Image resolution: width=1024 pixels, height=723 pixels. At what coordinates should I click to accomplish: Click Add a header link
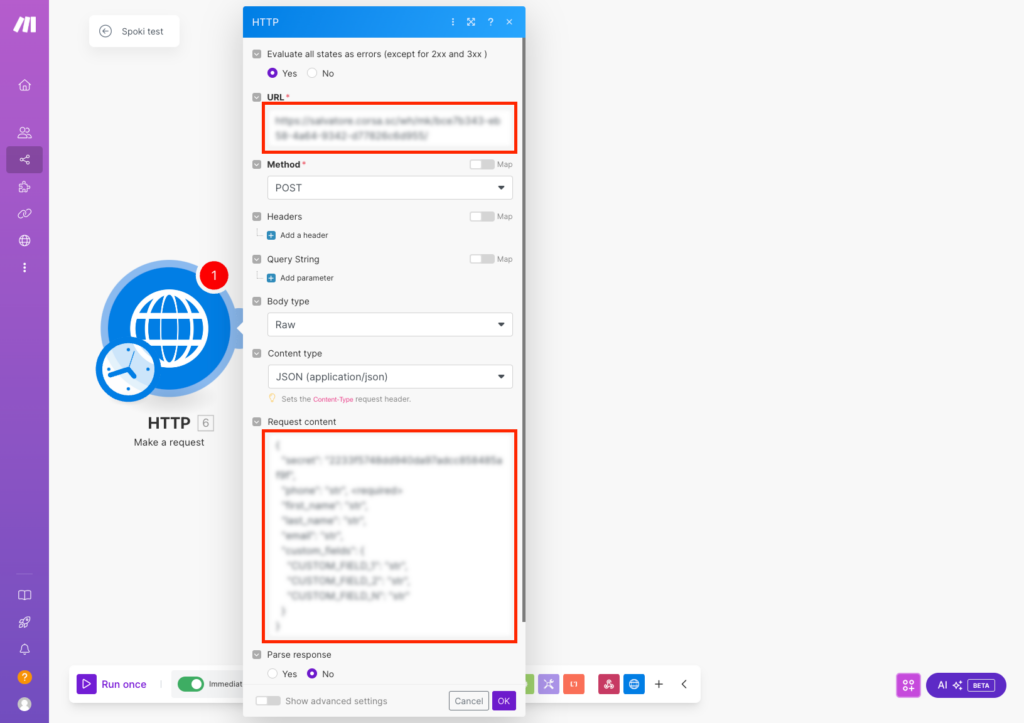click(x=303, y=235)
